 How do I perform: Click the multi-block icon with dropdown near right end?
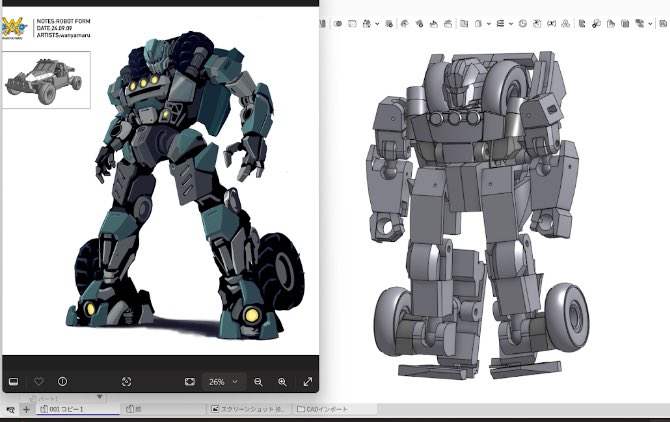point(640,24)
